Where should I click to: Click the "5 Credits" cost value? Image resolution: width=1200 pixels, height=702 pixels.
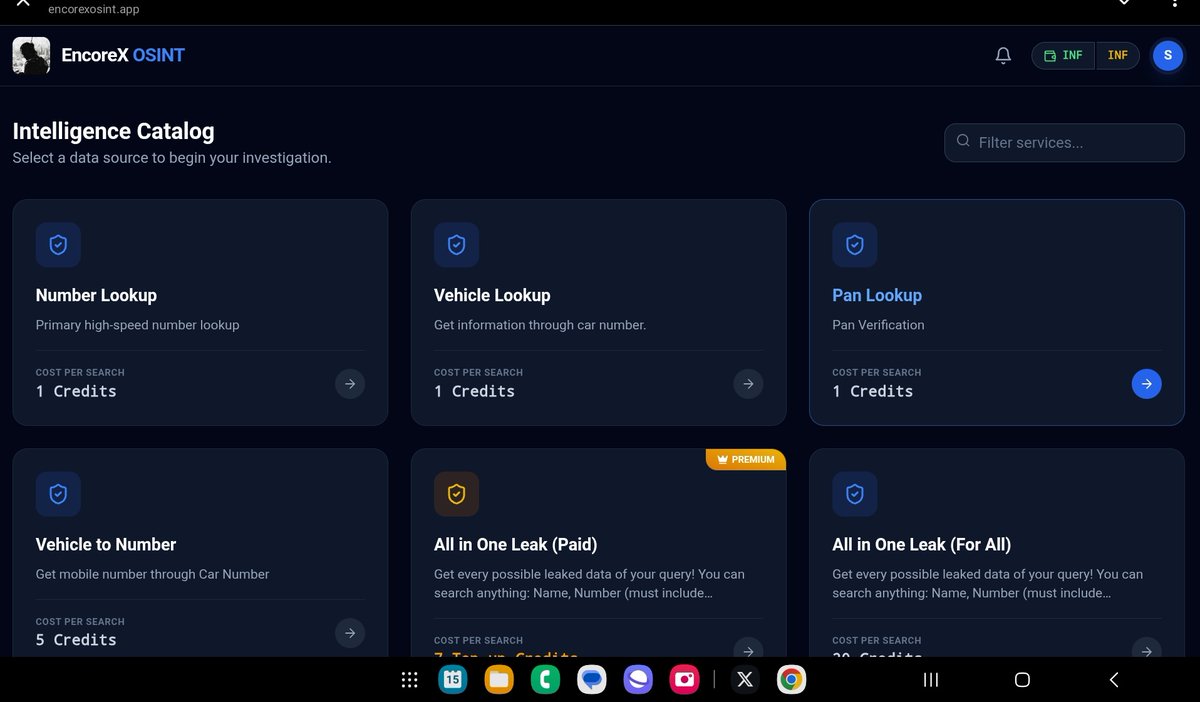(x=76, y=640)
